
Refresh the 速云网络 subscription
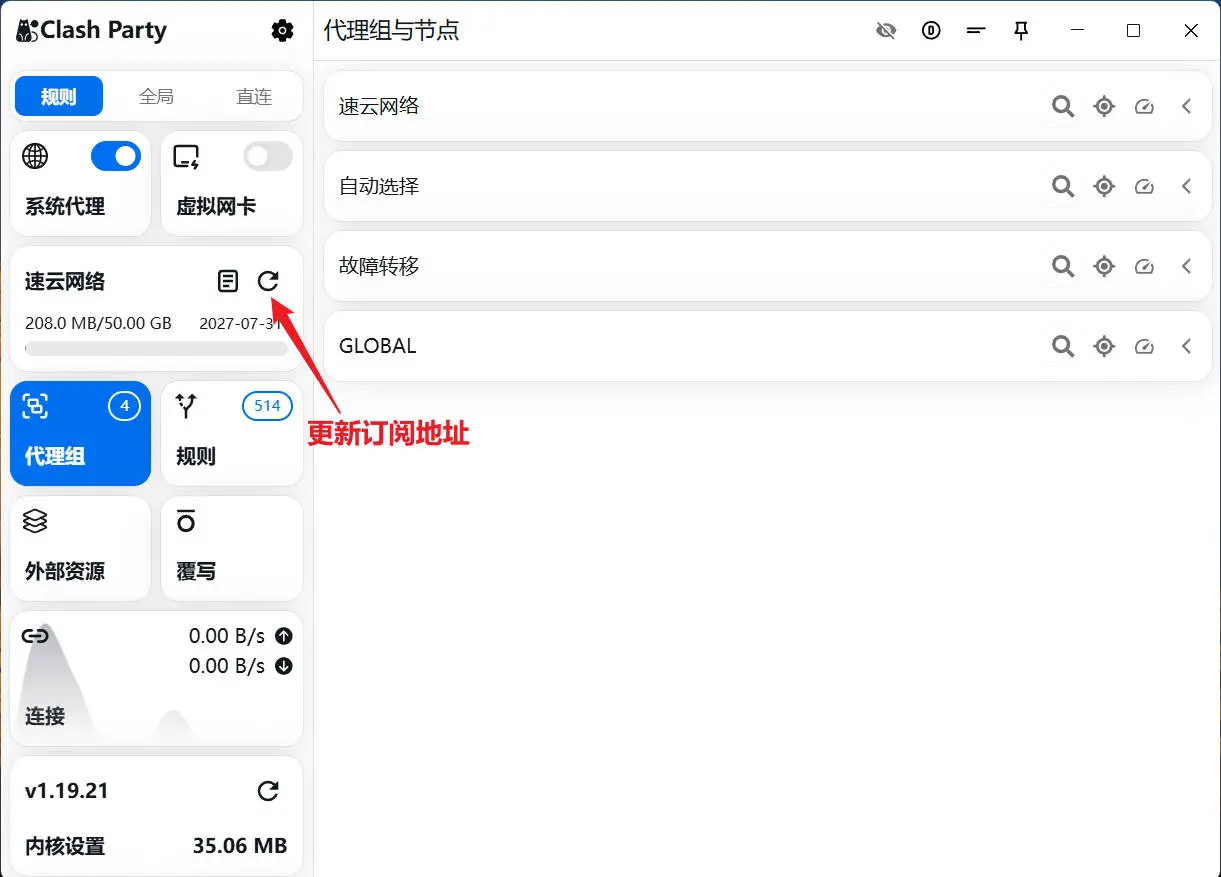[268, 281]
